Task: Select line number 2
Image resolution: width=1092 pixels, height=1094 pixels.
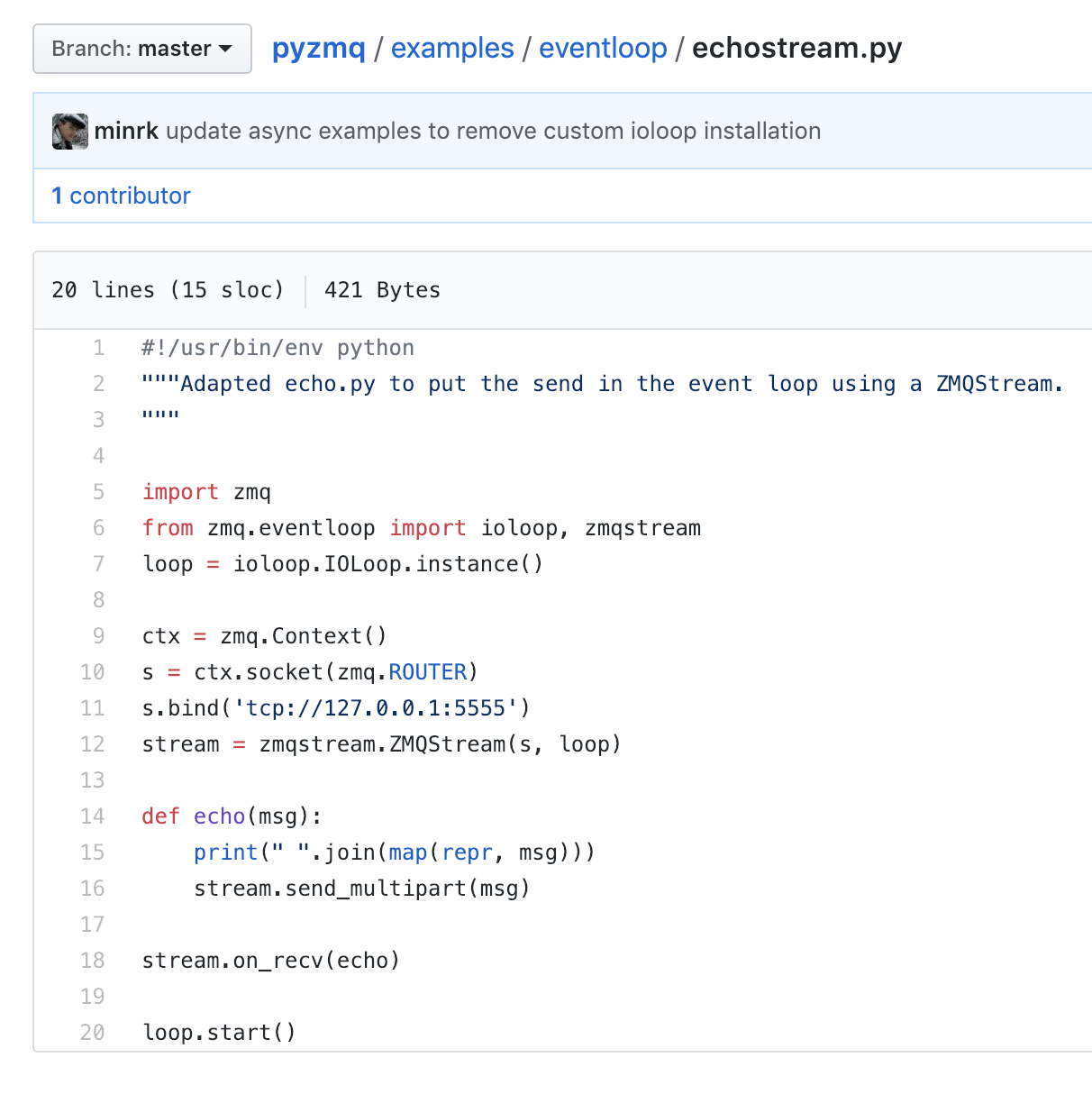Action: click(x=98, y=384)
